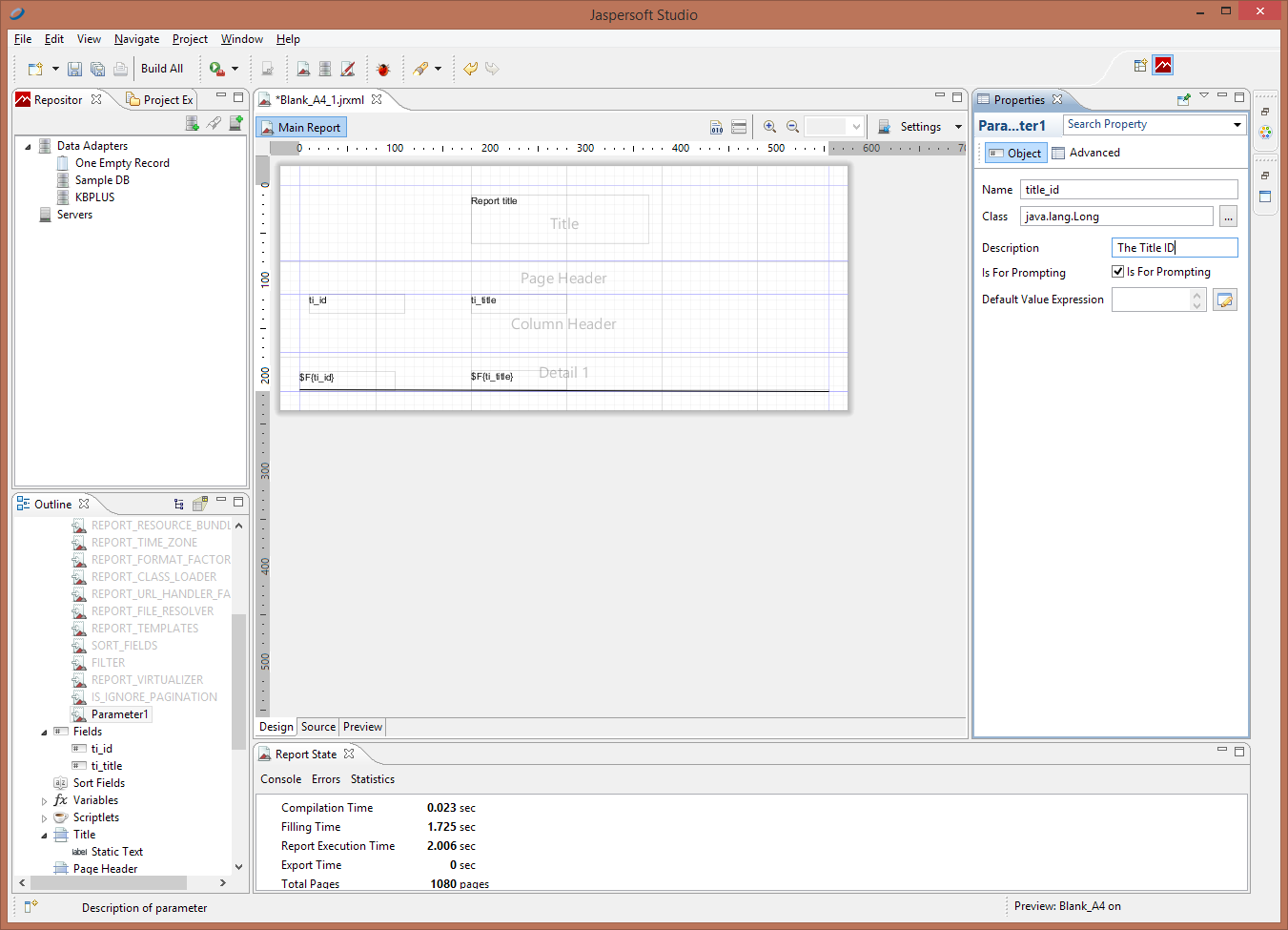This screenshot has width=1288, height=930.
Task: Open the New wizard dropdown arrow
Action: (x=55, y=69)
